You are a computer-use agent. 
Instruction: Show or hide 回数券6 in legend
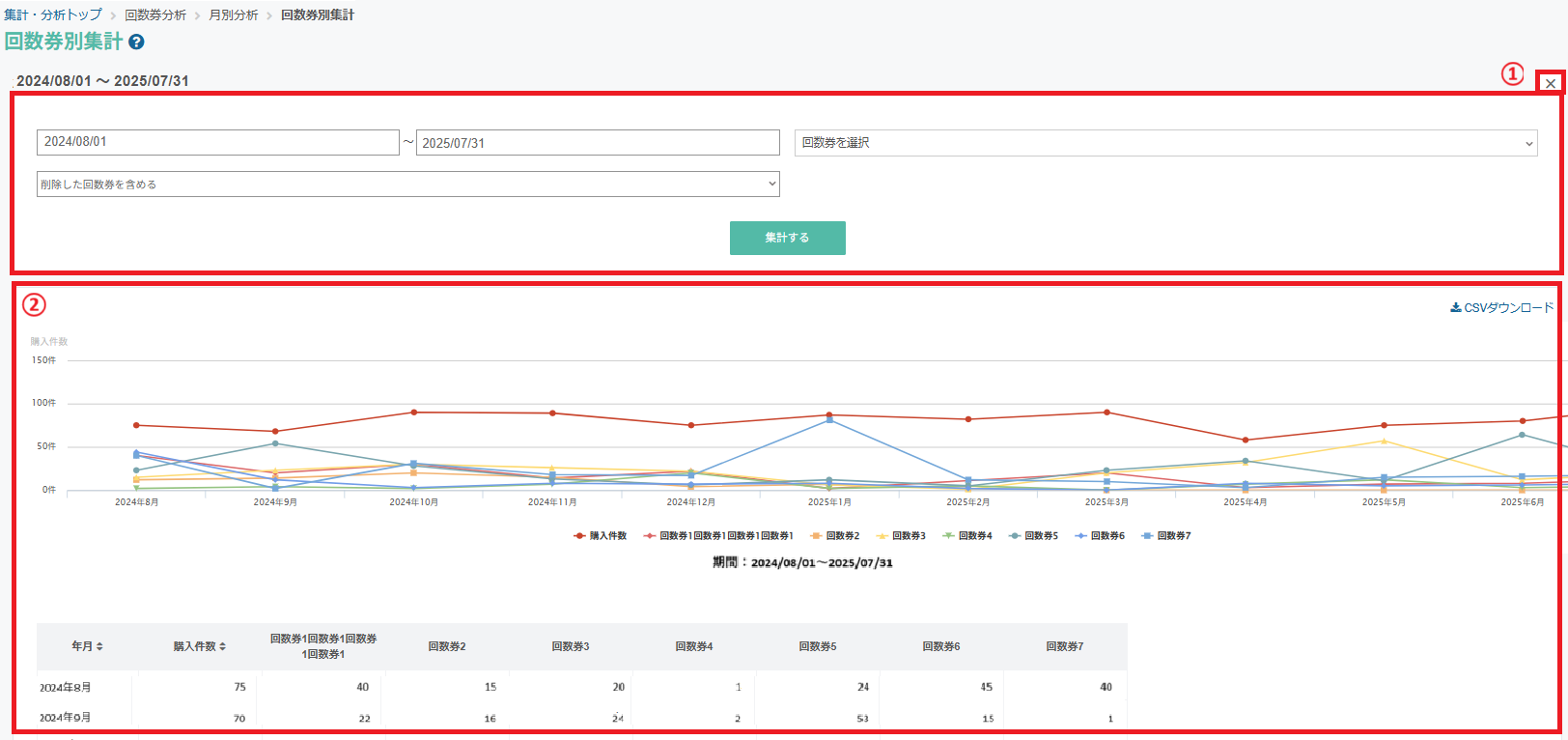click(x=1100, y=536)
